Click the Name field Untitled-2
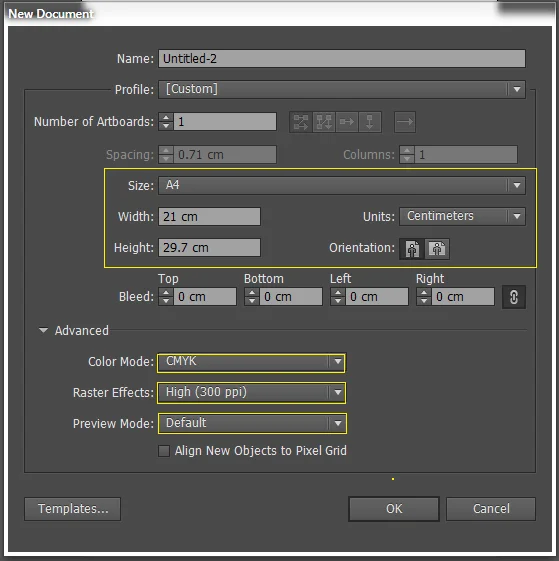Image resolution: width=559 pixels, height=561 pixels. click(342, 59)
